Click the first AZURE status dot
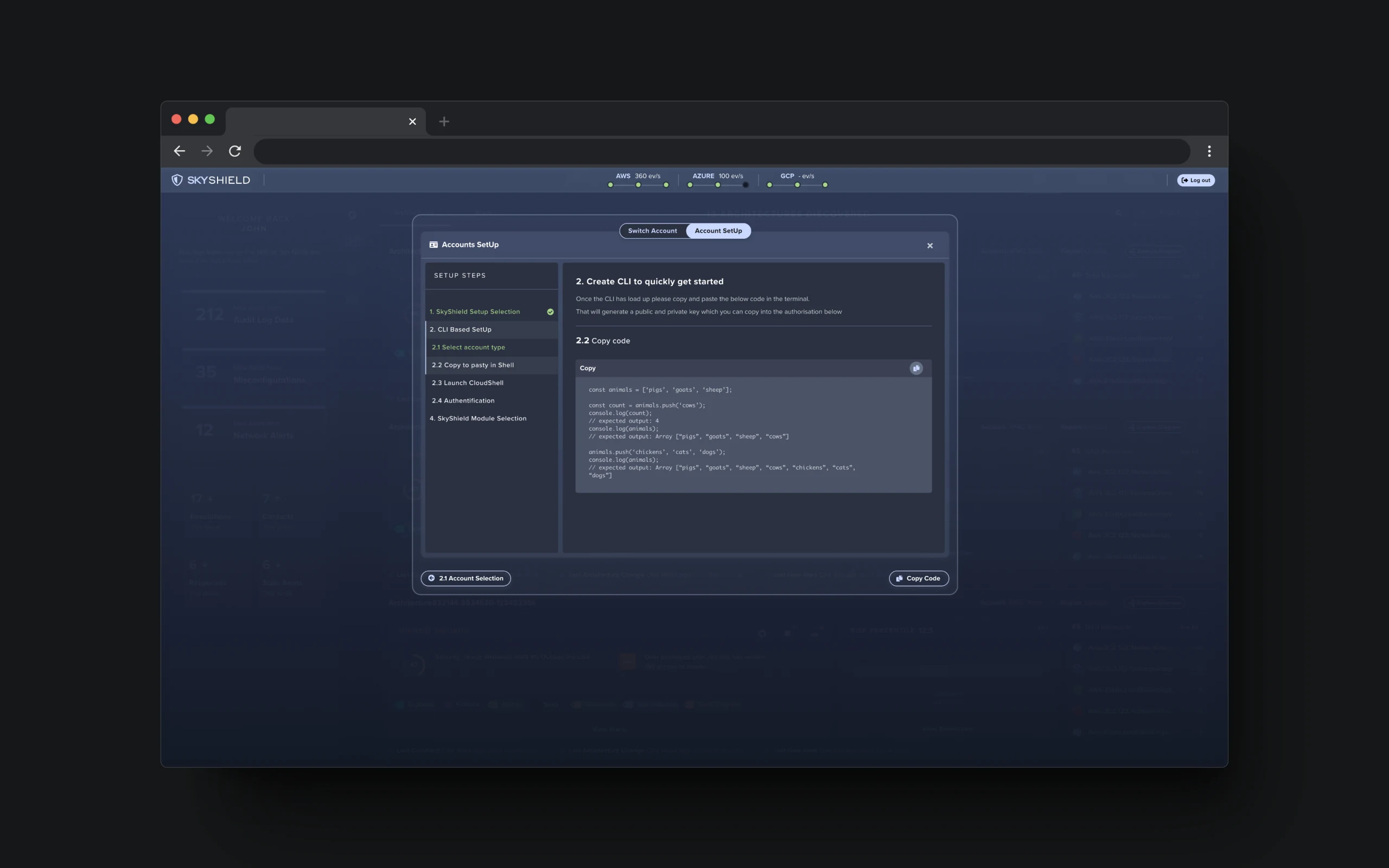Image resolution: width=1389 pixels, height=868 pixels. pyautogui.click(x=690, y=185)
